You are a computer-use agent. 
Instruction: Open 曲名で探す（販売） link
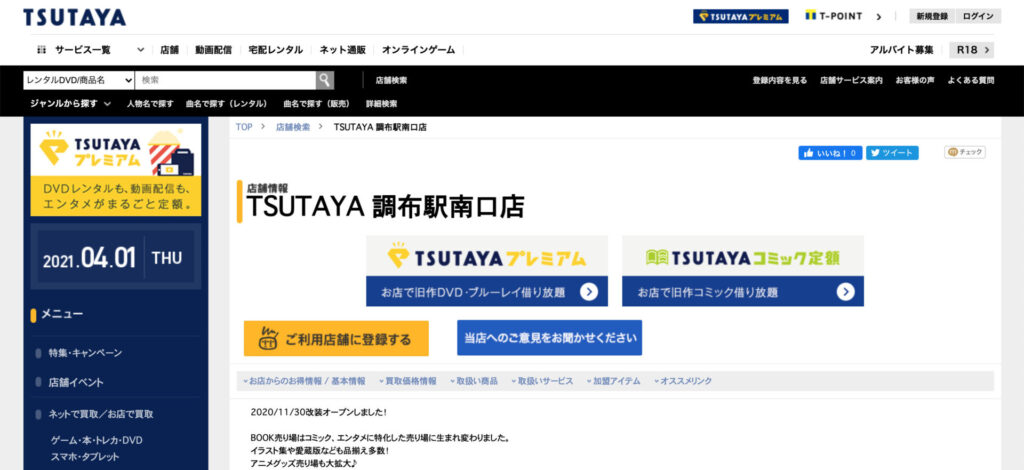(316, 104)
